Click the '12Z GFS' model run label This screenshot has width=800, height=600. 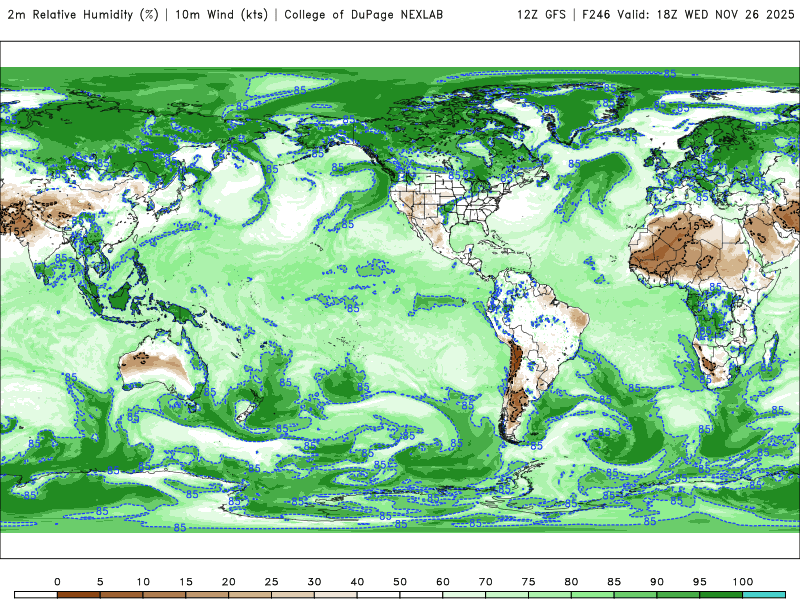[x=541, y=14]
